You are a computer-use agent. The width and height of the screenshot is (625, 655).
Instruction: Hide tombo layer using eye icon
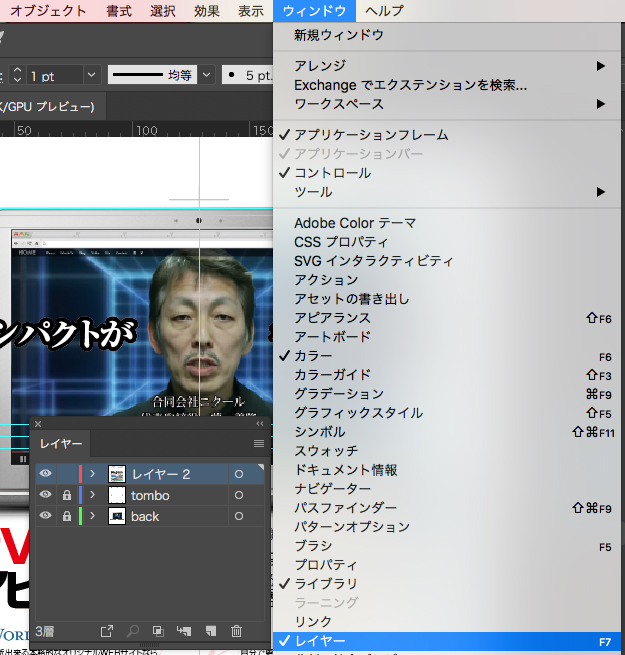click(46, 494)
